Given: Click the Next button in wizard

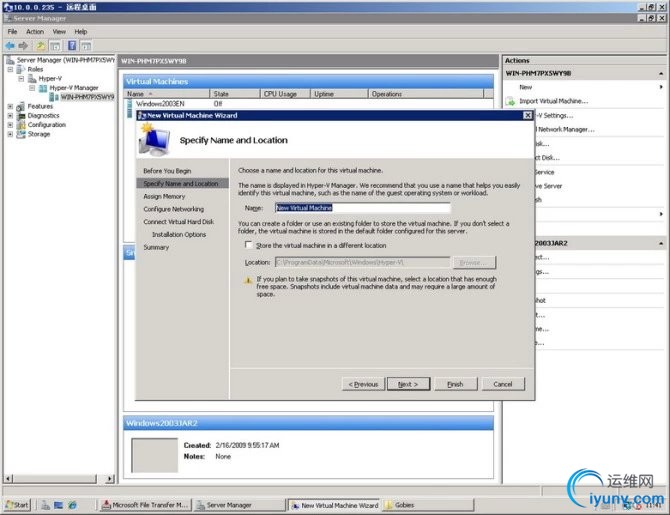Looking at the screenshot, I should tap(408, 384).
